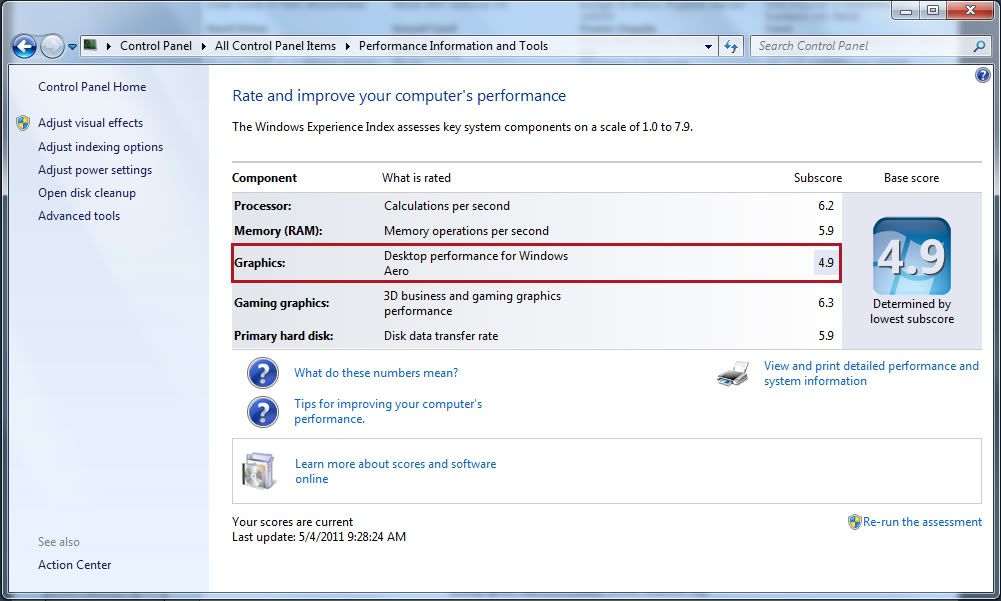Launch Open disk cleanup
Image resolution: width=1001 pixels, height=601 pixels.
pyautogui.click(x=87, y=193)
